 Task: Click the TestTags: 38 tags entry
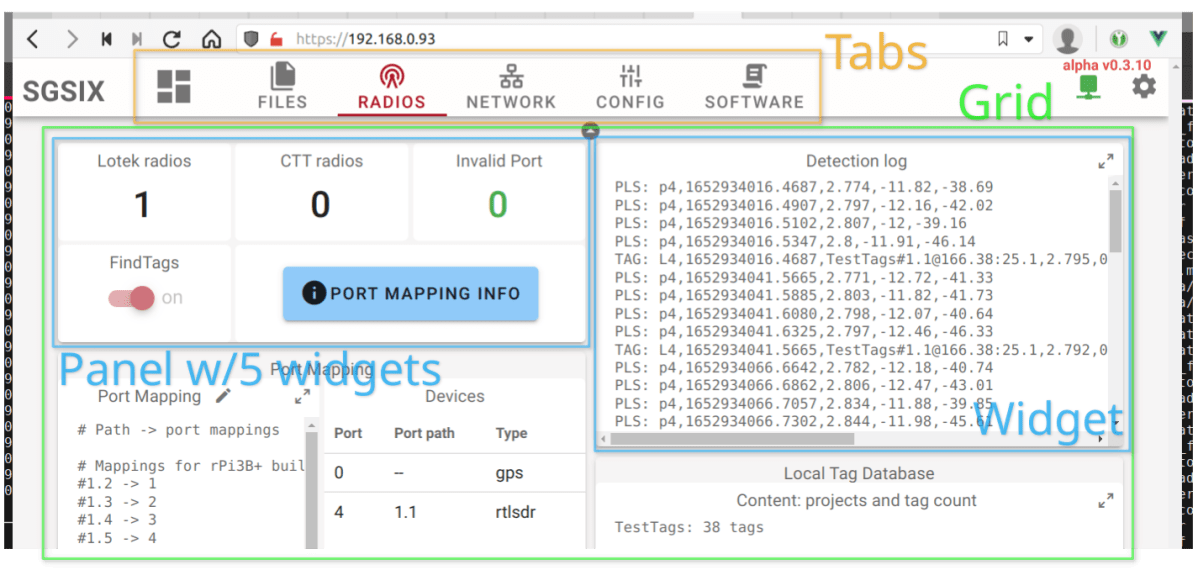coord(689,527)
